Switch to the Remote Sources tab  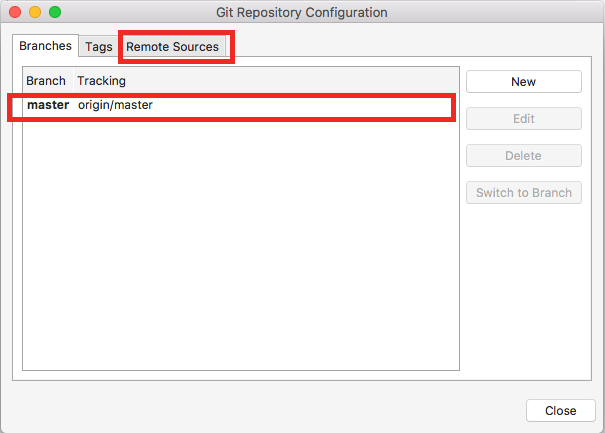(172, 47)
